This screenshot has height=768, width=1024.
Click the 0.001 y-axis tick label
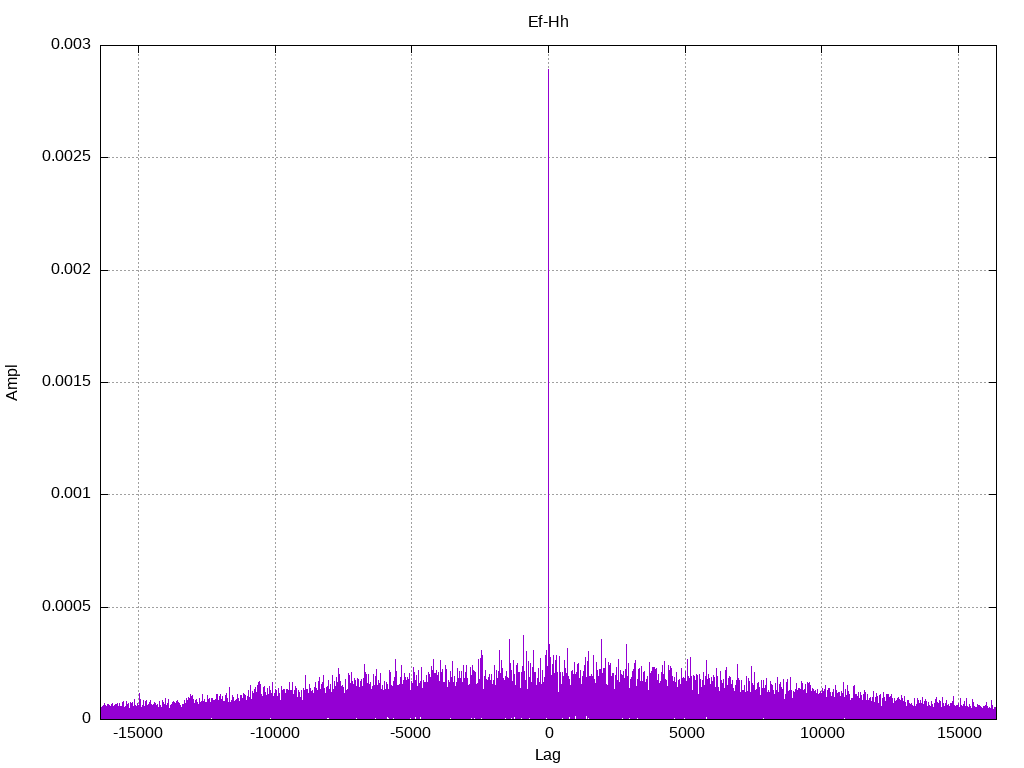point(71,494)
